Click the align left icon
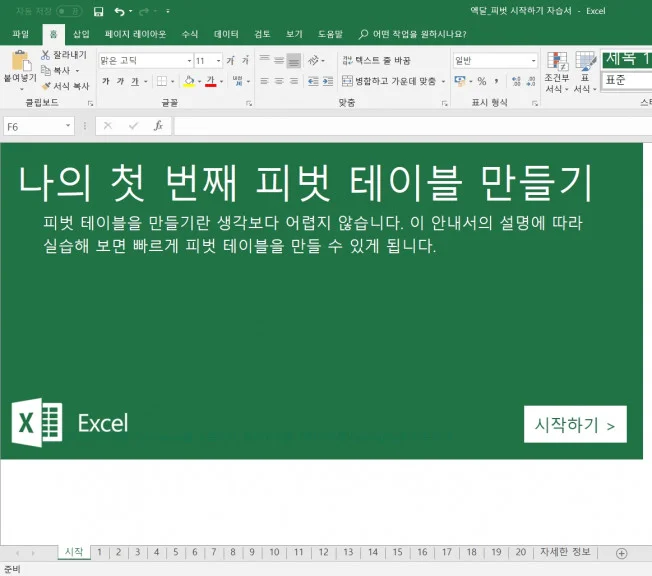This screenshot has height=576, width=652. click(x=264, y=81)
